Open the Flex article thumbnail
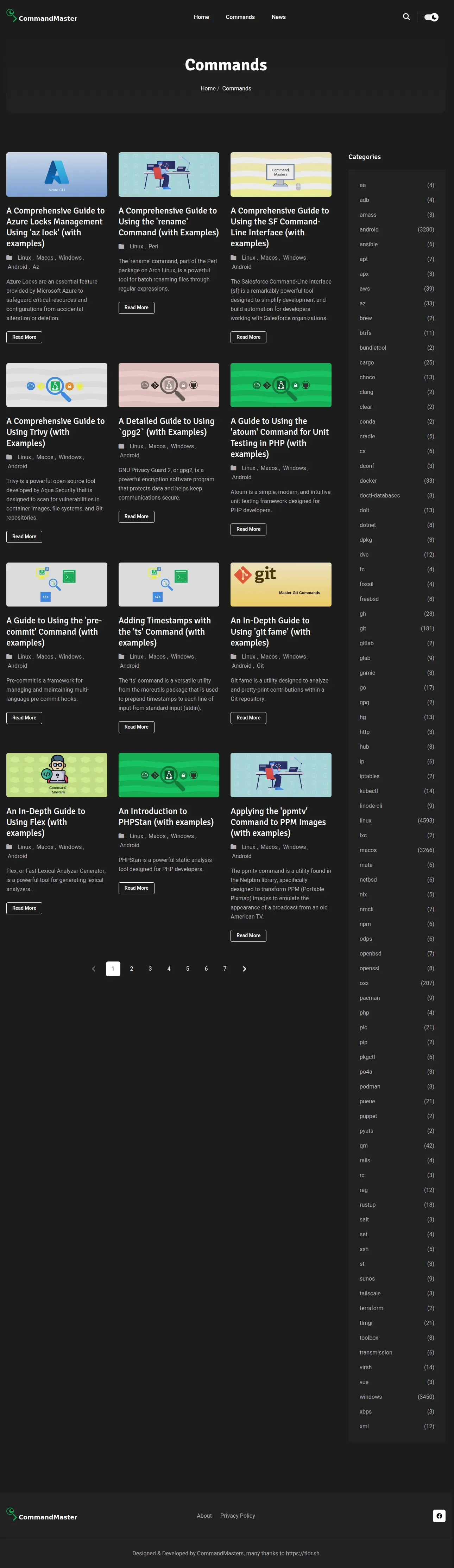This screenshot has height=1568, width=454. [x=57, y=775]
